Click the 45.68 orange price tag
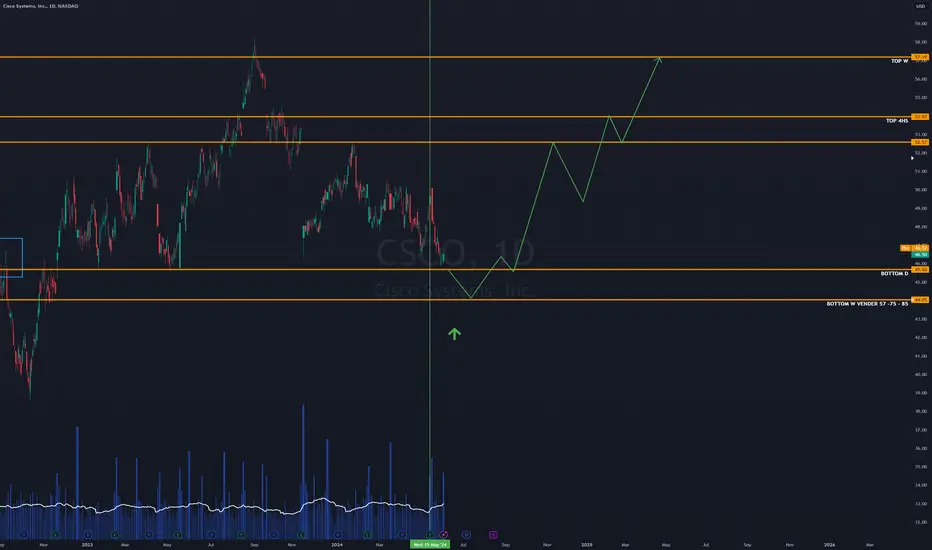Image resolution: width=932 pixels, height=550 pixels. pos(920,269)
